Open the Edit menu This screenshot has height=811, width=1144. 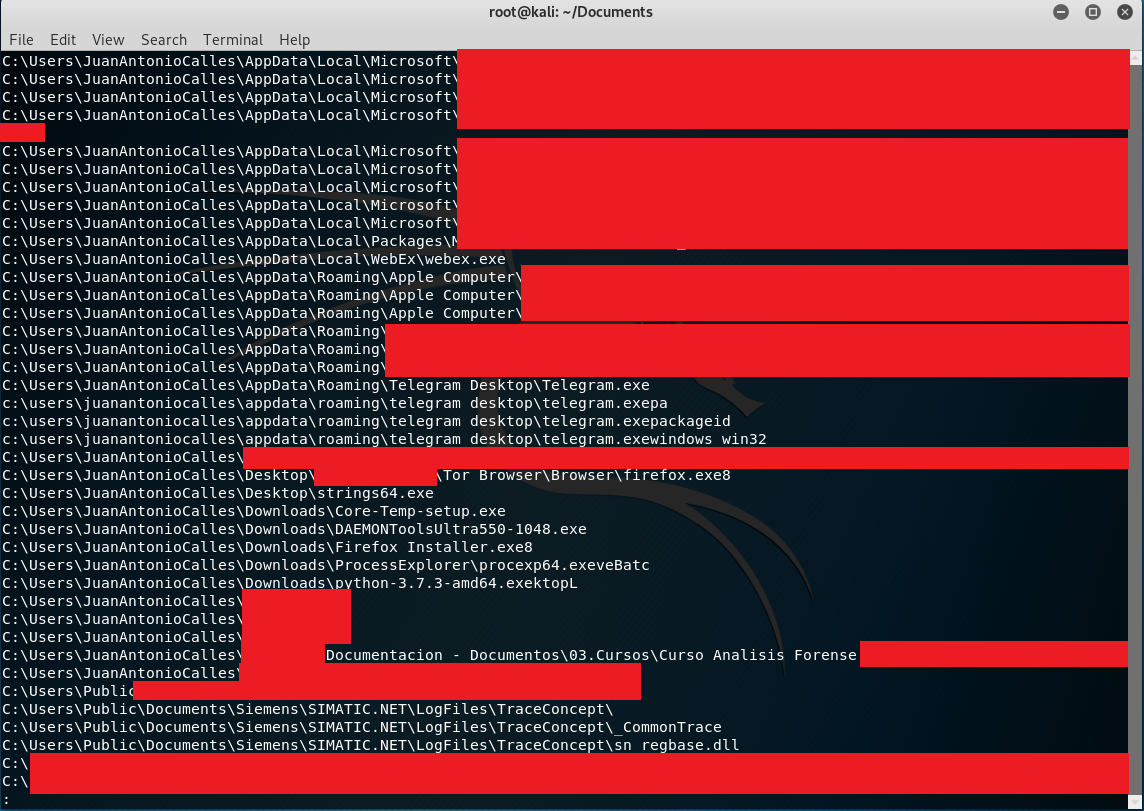point(63,40)
